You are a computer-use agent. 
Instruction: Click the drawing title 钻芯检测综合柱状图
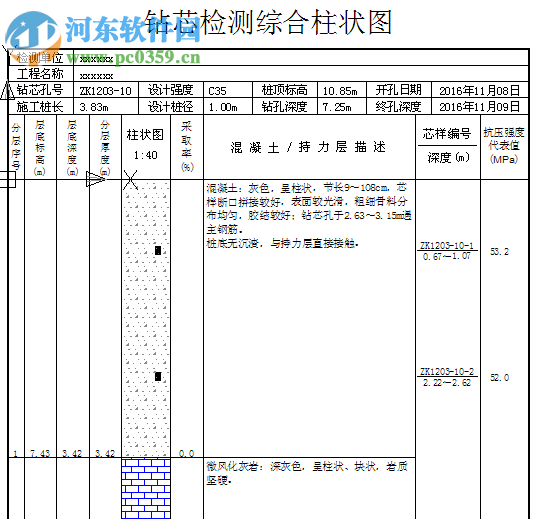268,22
